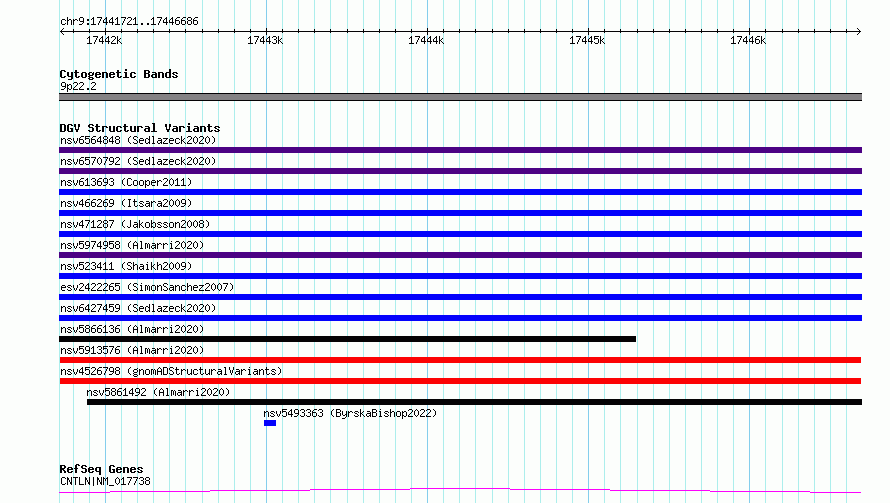Click the RefSeq Genes track title
Screen dimensions: 890x503
(x=101, y=469)
